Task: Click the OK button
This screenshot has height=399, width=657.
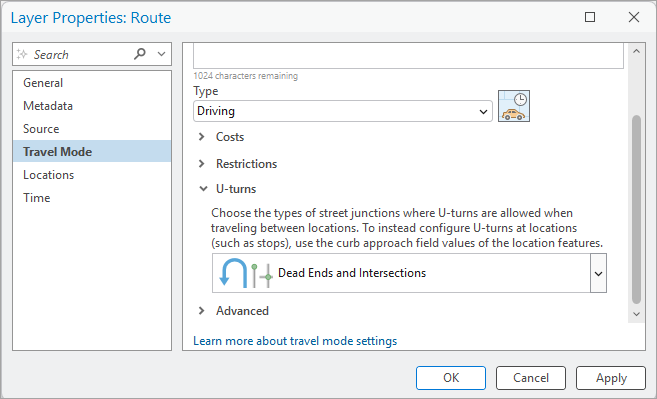Action: (x=451, y=378)
